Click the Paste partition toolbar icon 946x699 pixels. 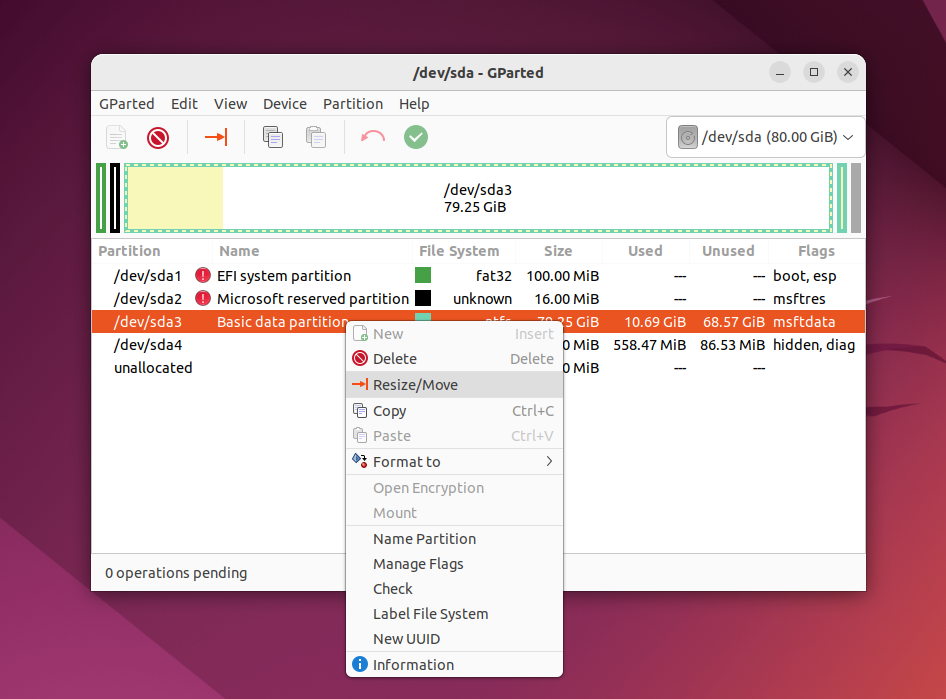[x=316, y=137]
